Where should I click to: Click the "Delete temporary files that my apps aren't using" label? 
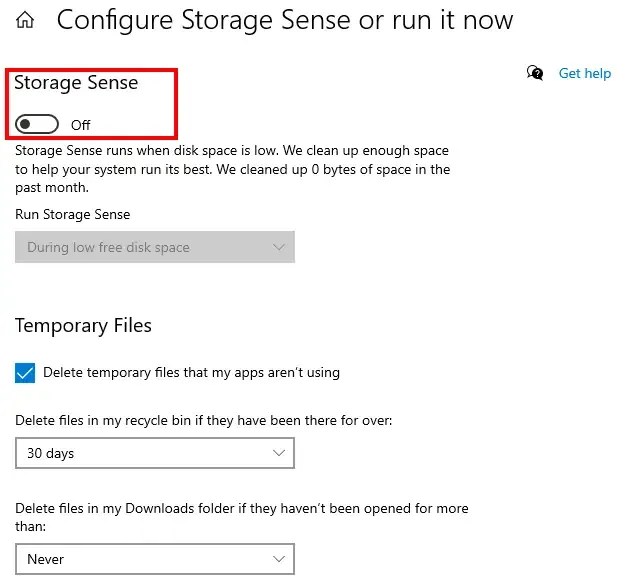click(x=191, y=373)
